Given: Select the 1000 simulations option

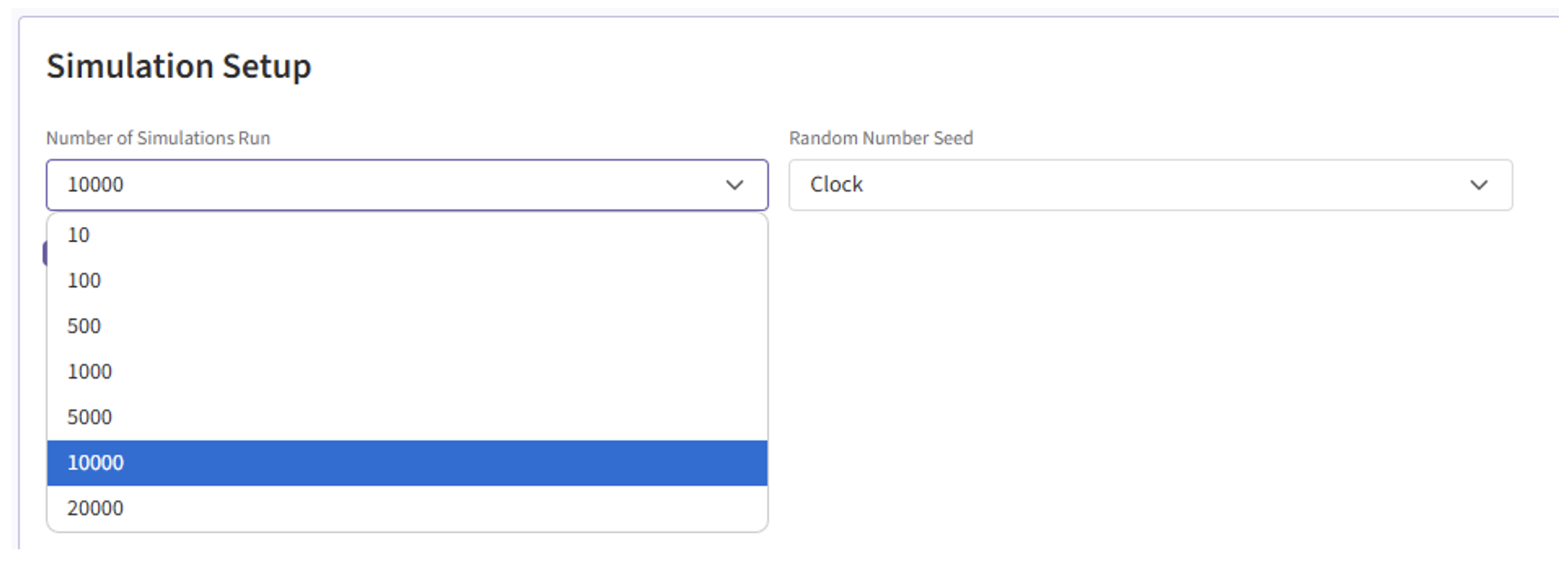Looking at the screenshot, I should click(90, 372).
